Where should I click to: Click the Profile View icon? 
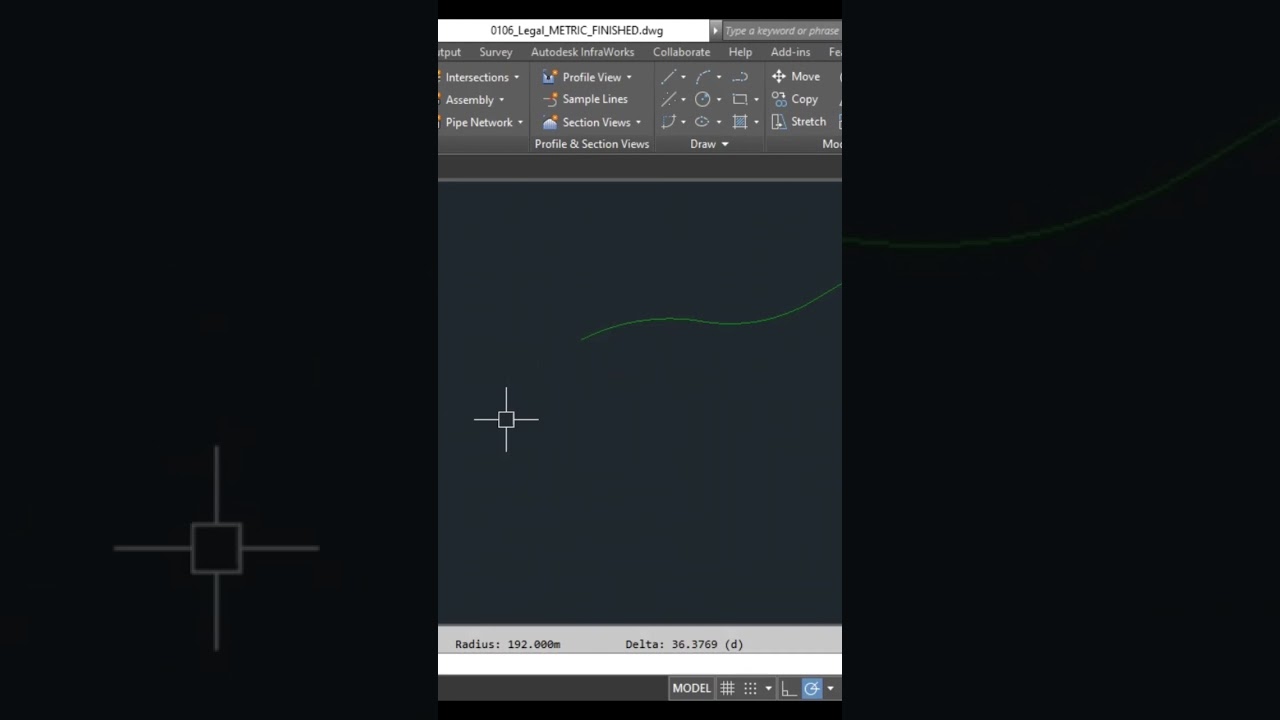click(550, 77)
